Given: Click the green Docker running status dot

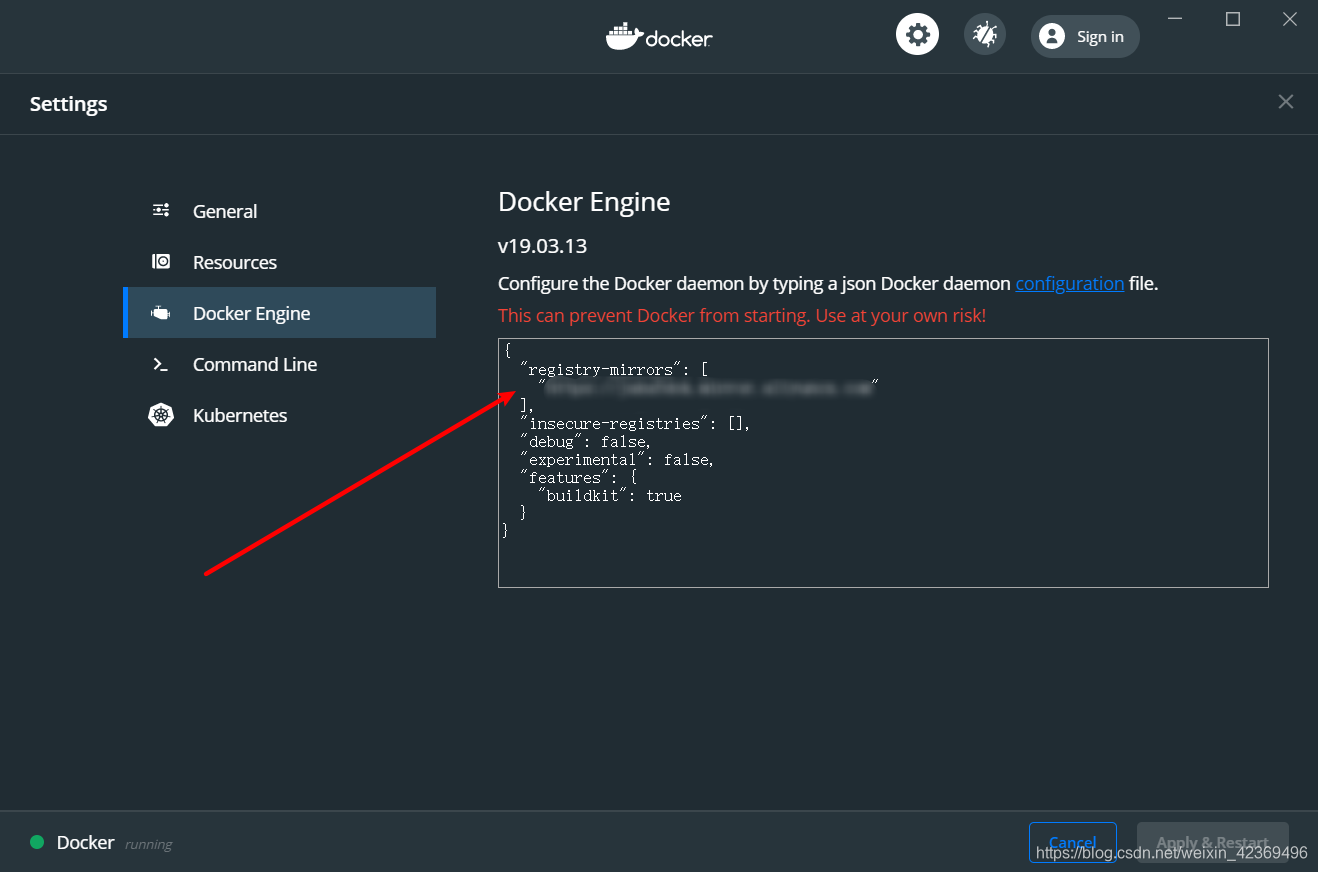Looking at the screenshot, I should click(37, 842).
